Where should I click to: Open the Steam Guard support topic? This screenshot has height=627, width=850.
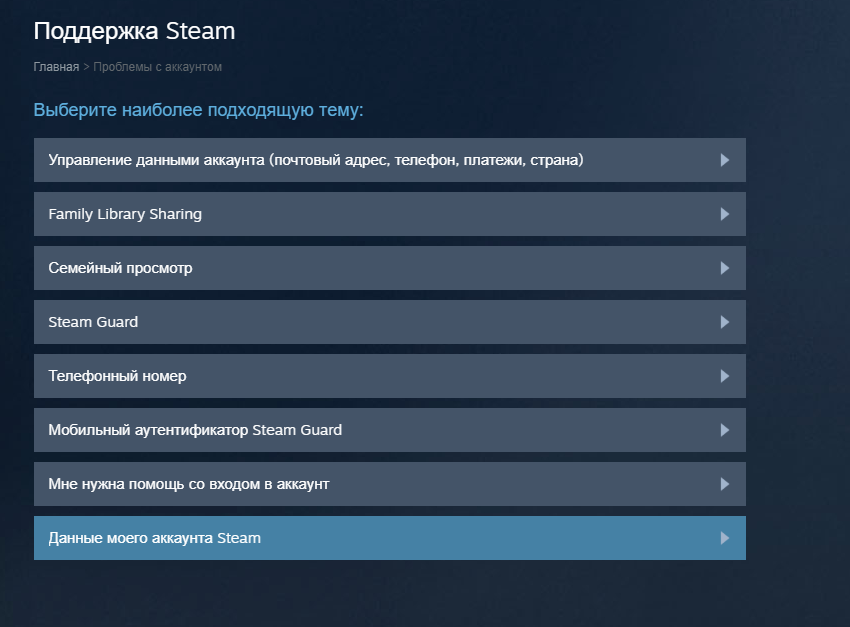tap(390, 322)
